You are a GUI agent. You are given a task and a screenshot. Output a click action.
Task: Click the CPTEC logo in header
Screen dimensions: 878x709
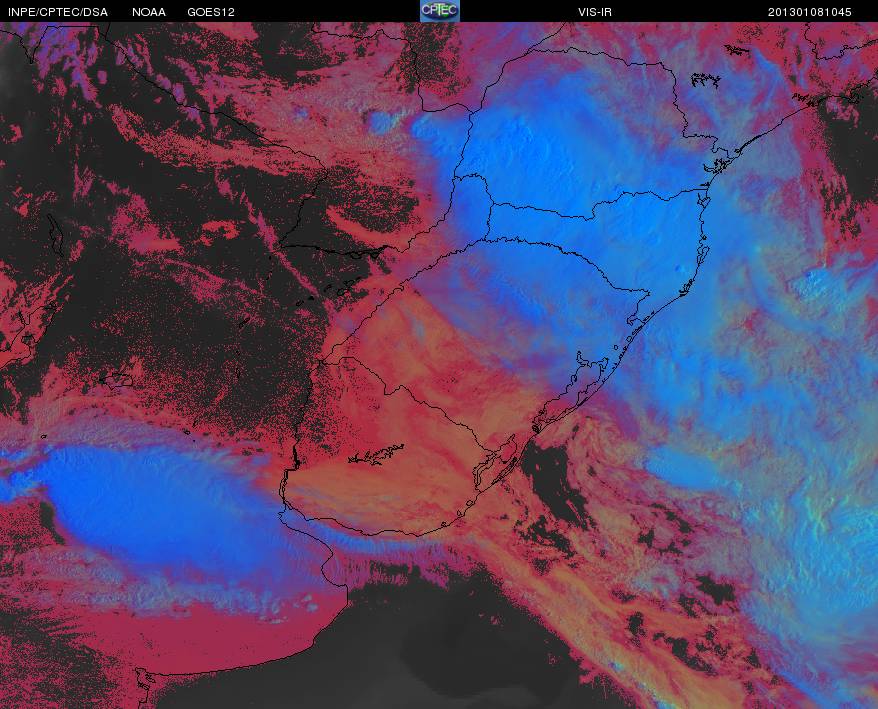440,11
